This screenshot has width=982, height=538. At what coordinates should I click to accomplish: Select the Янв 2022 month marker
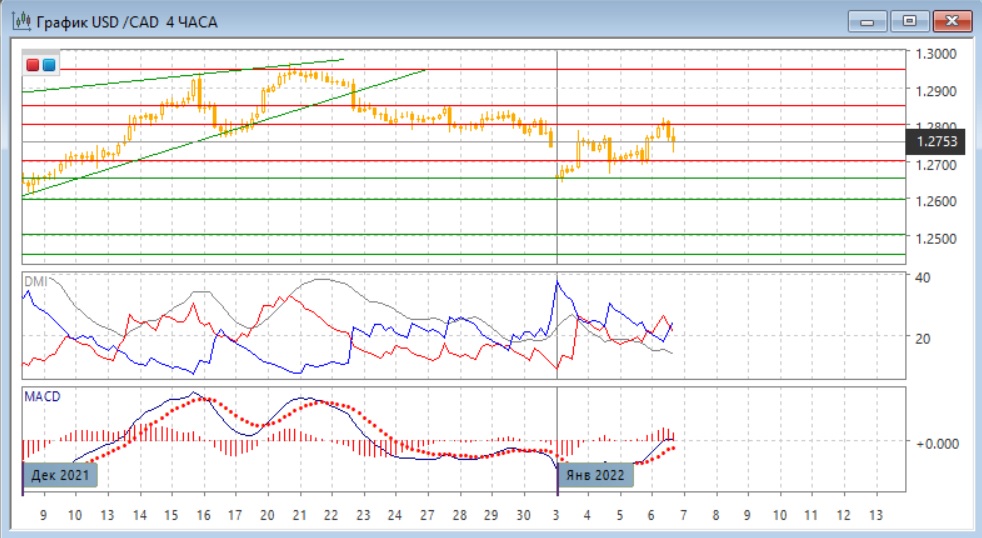coord(596,474)
